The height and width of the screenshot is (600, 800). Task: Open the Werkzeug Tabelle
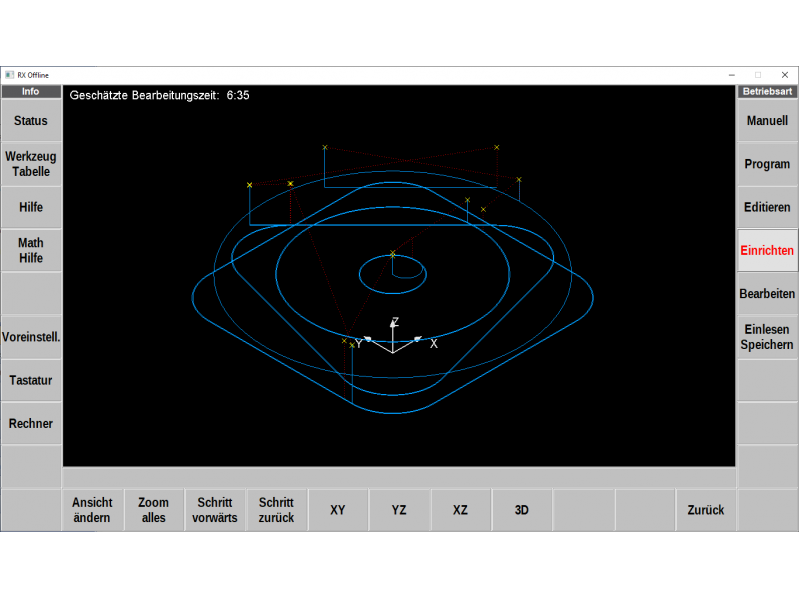pos(31,163)
